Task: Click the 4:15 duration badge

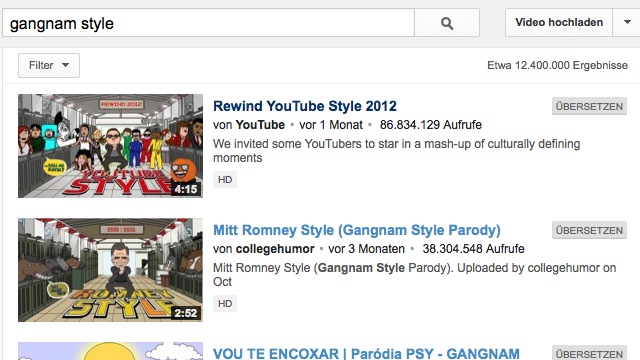Action: (x=186, y=189)
